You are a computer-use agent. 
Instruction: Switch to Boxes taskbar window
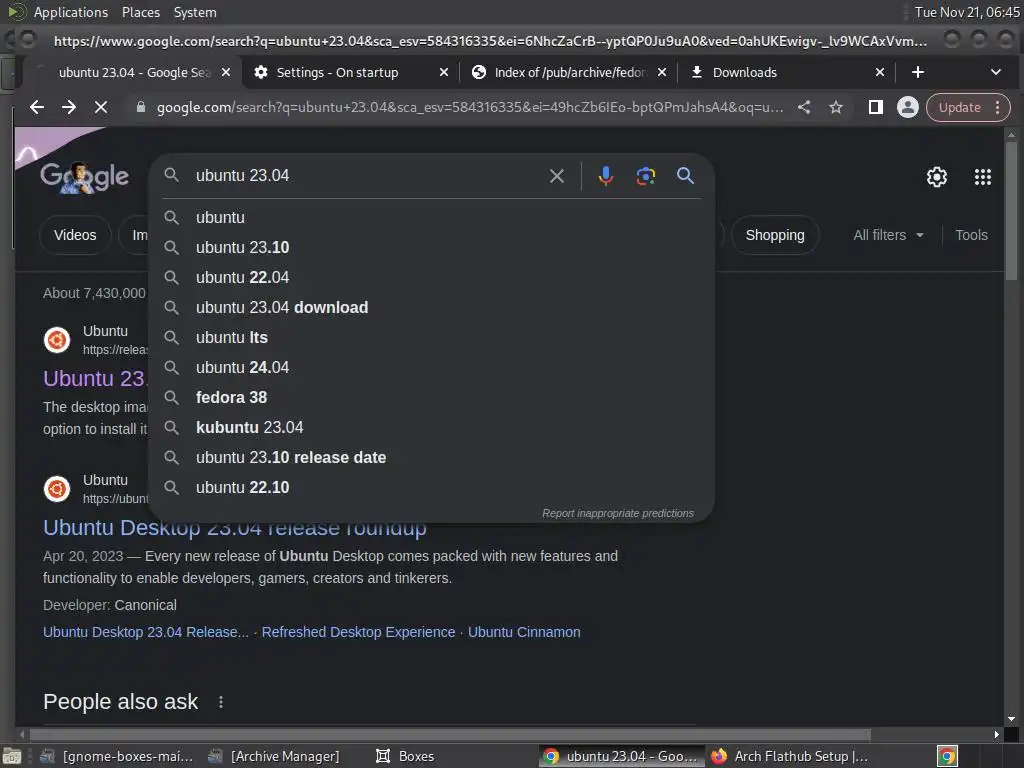pos(405,756)
